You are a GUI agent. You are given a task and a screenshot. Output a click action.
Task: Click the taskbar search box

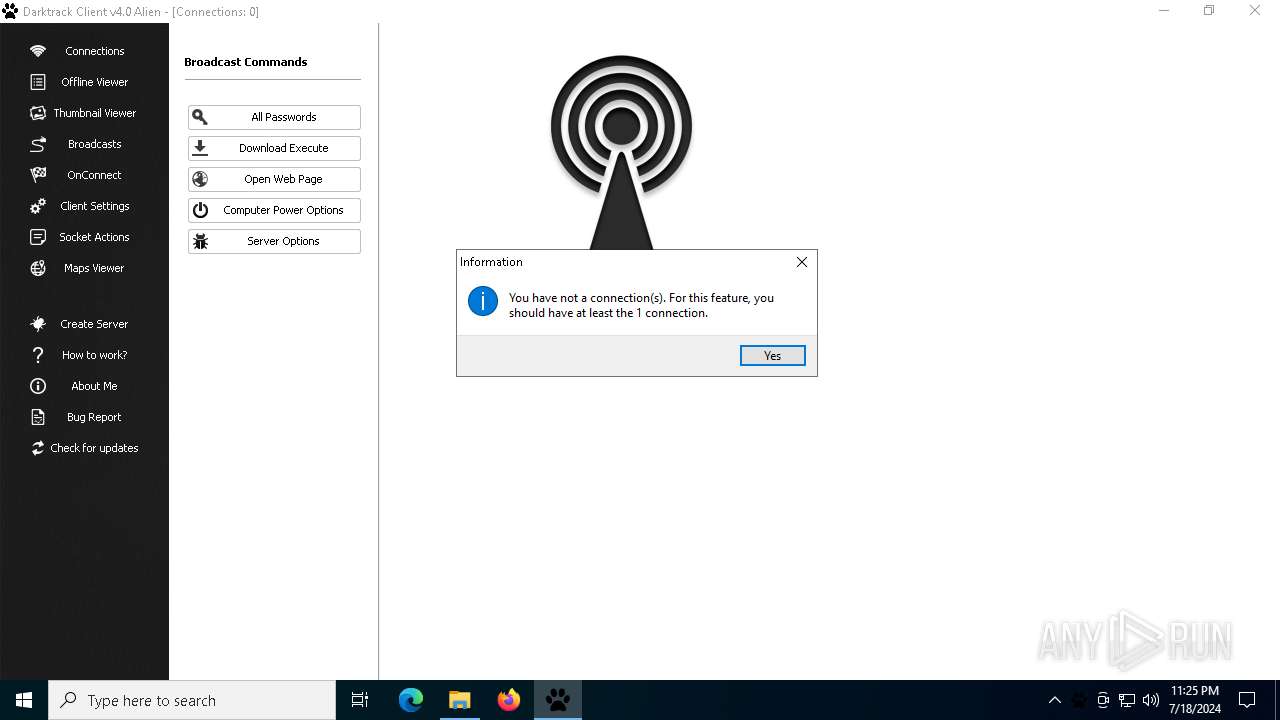coord(192,700)
